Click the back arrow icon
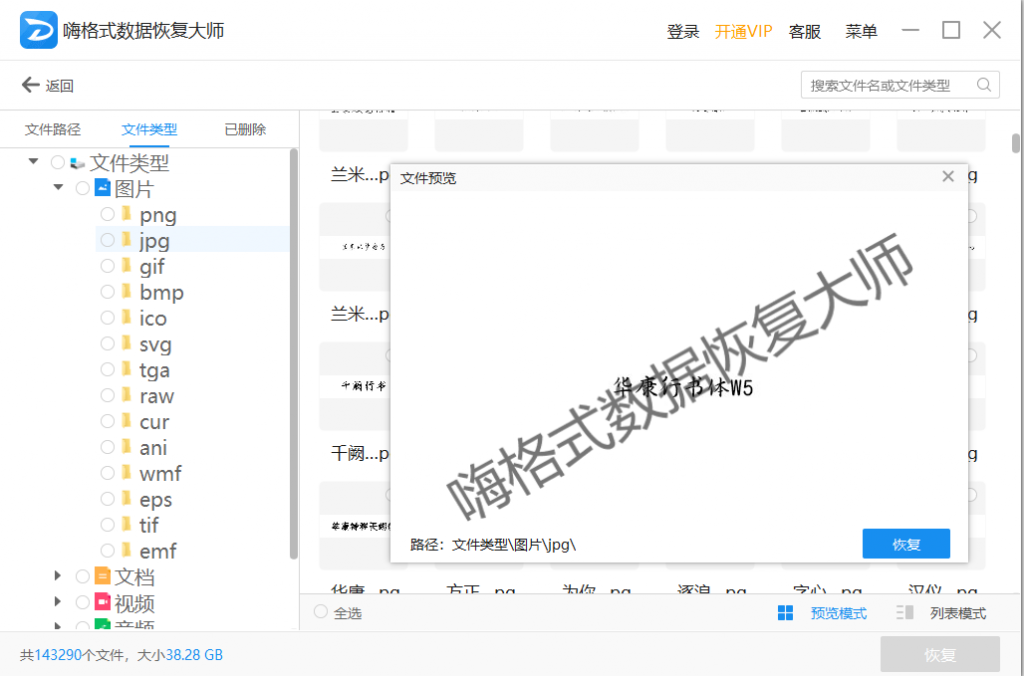 pos(30,85)
